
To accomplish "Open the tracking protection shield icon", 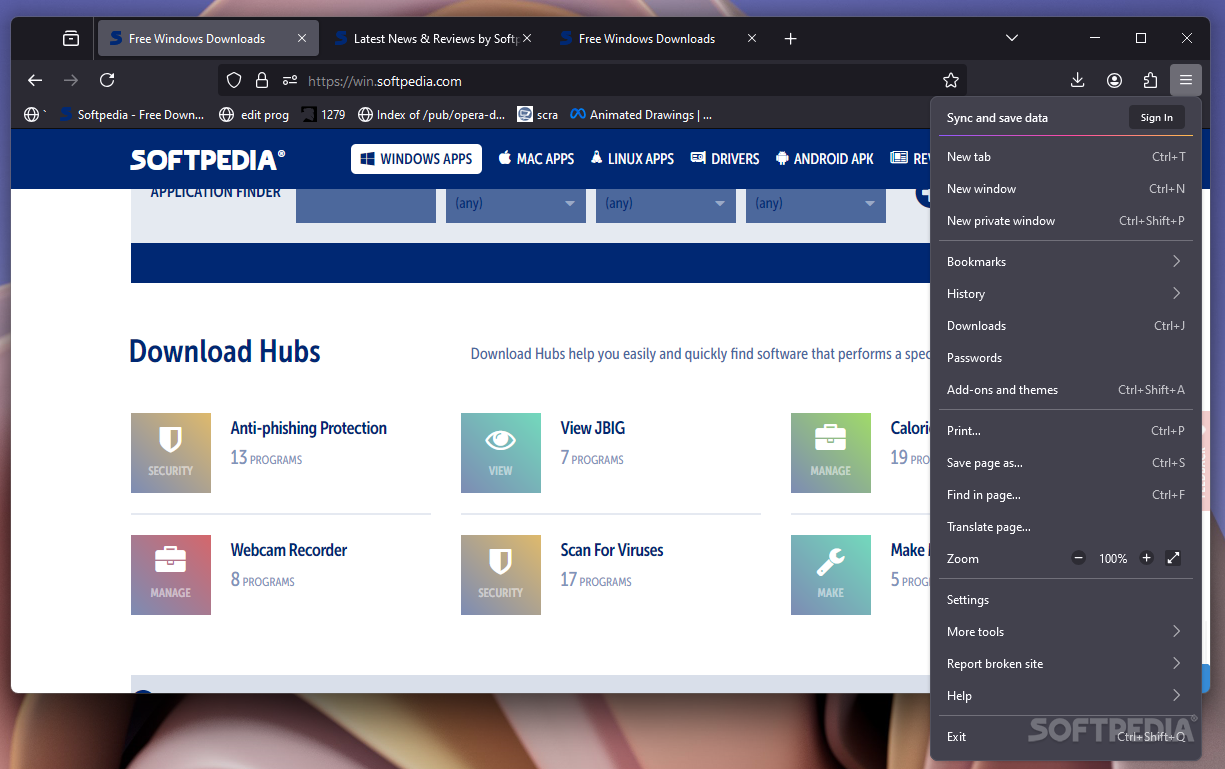I will click(x=234, y=81).
